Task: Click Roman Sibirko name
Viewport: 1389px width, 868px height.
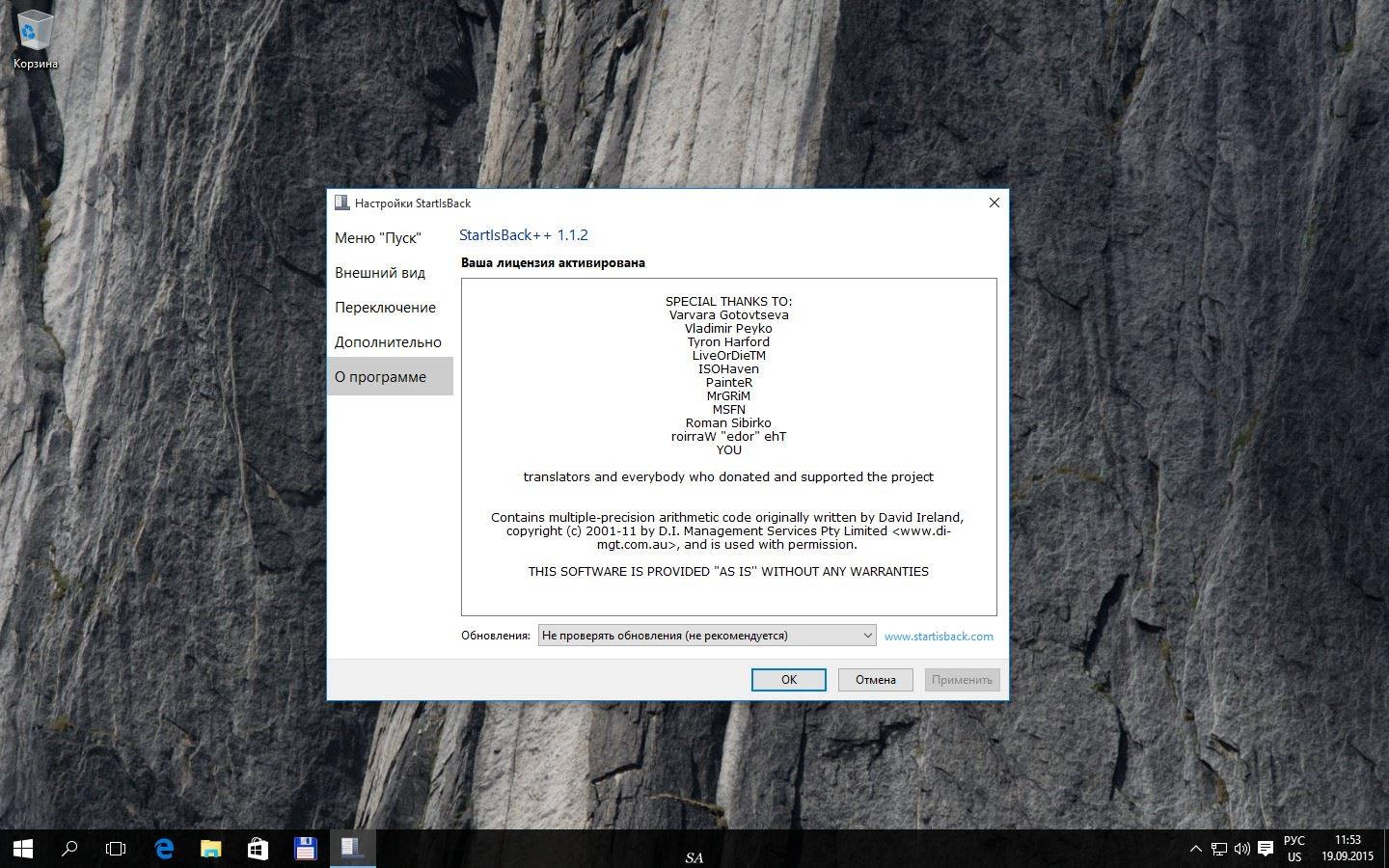Action: click(728, 422)
